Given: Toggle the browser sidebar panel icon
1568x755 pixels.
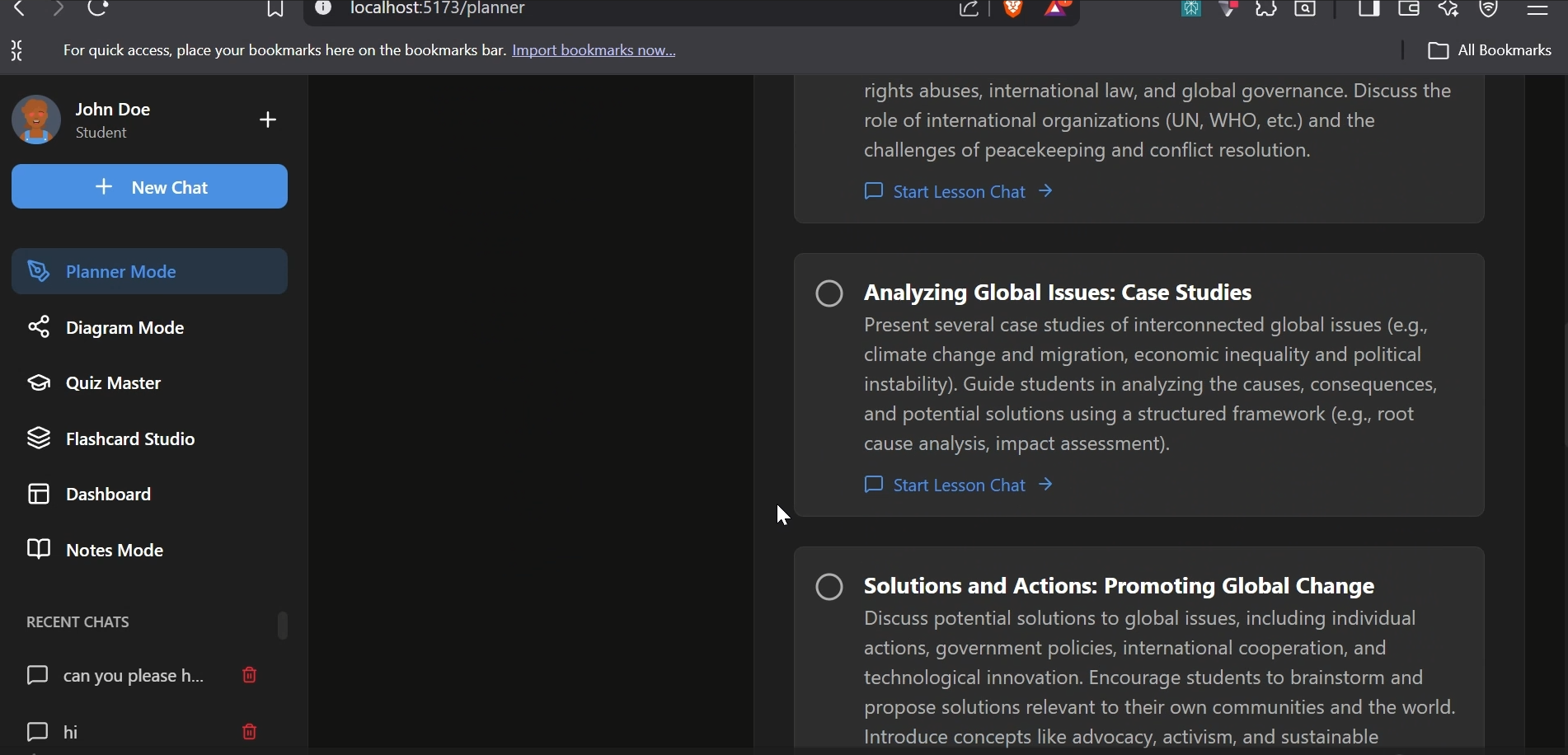Looking at the screenshot, I should 1368,10.
